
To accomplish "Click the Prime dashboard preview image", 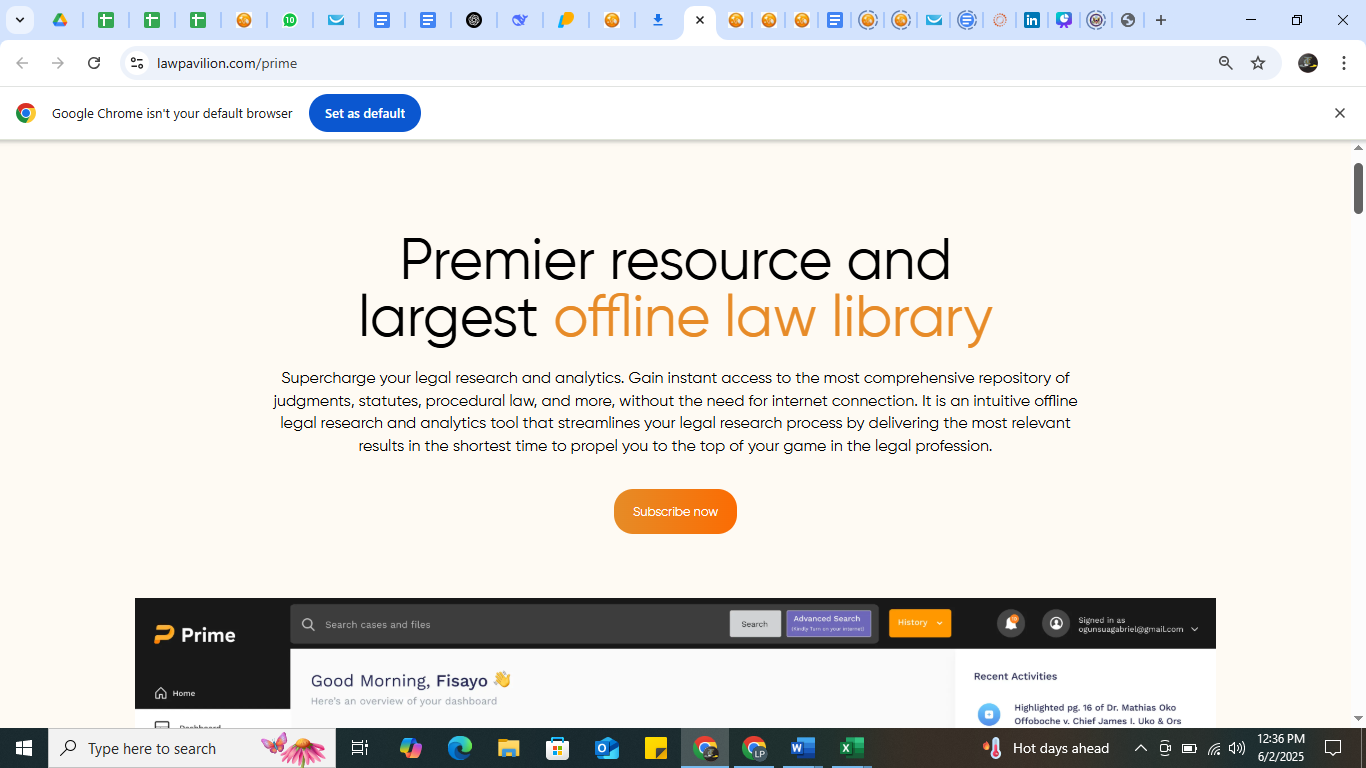I will click(675, 663).
